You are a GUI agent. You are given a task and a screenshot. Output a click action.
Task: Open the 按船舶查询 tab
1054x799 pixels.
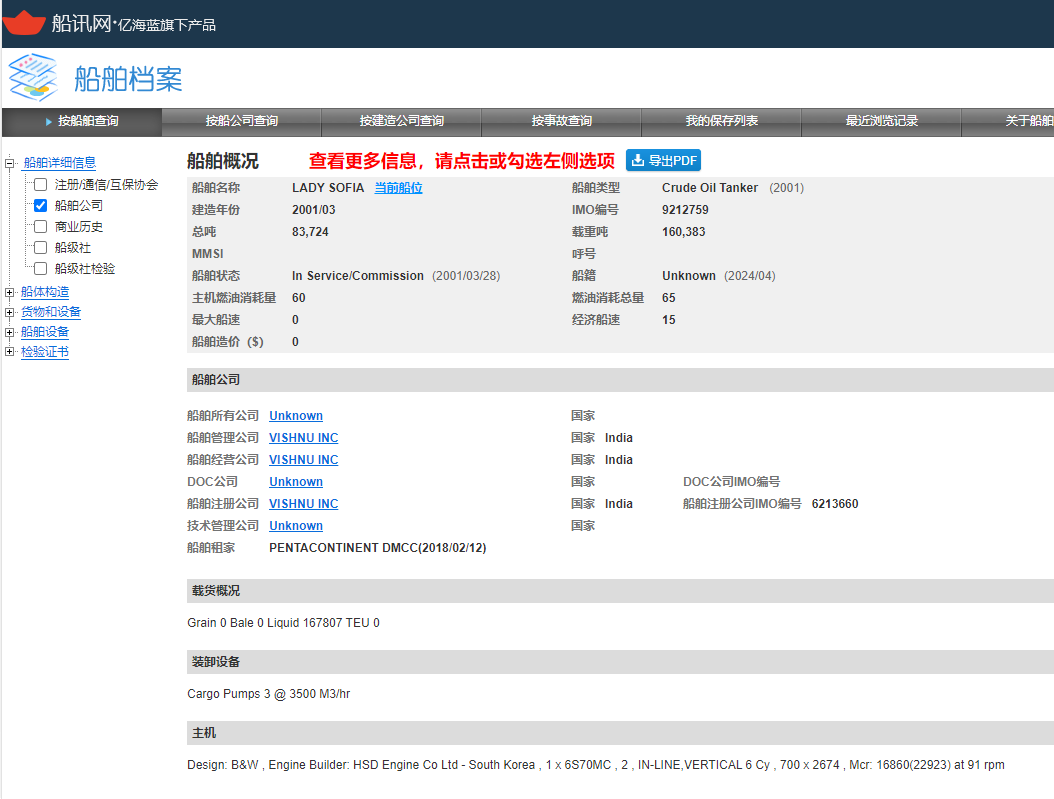pos(82,122)
